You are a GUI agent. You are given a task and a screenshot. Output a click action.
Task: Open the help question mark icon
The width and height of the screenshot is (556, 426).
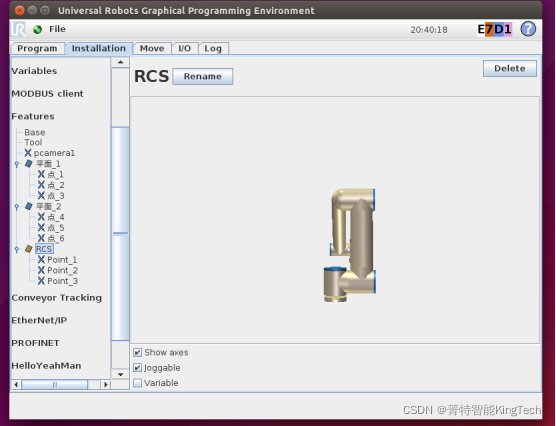pyautogui.click(x=528, y=29)
